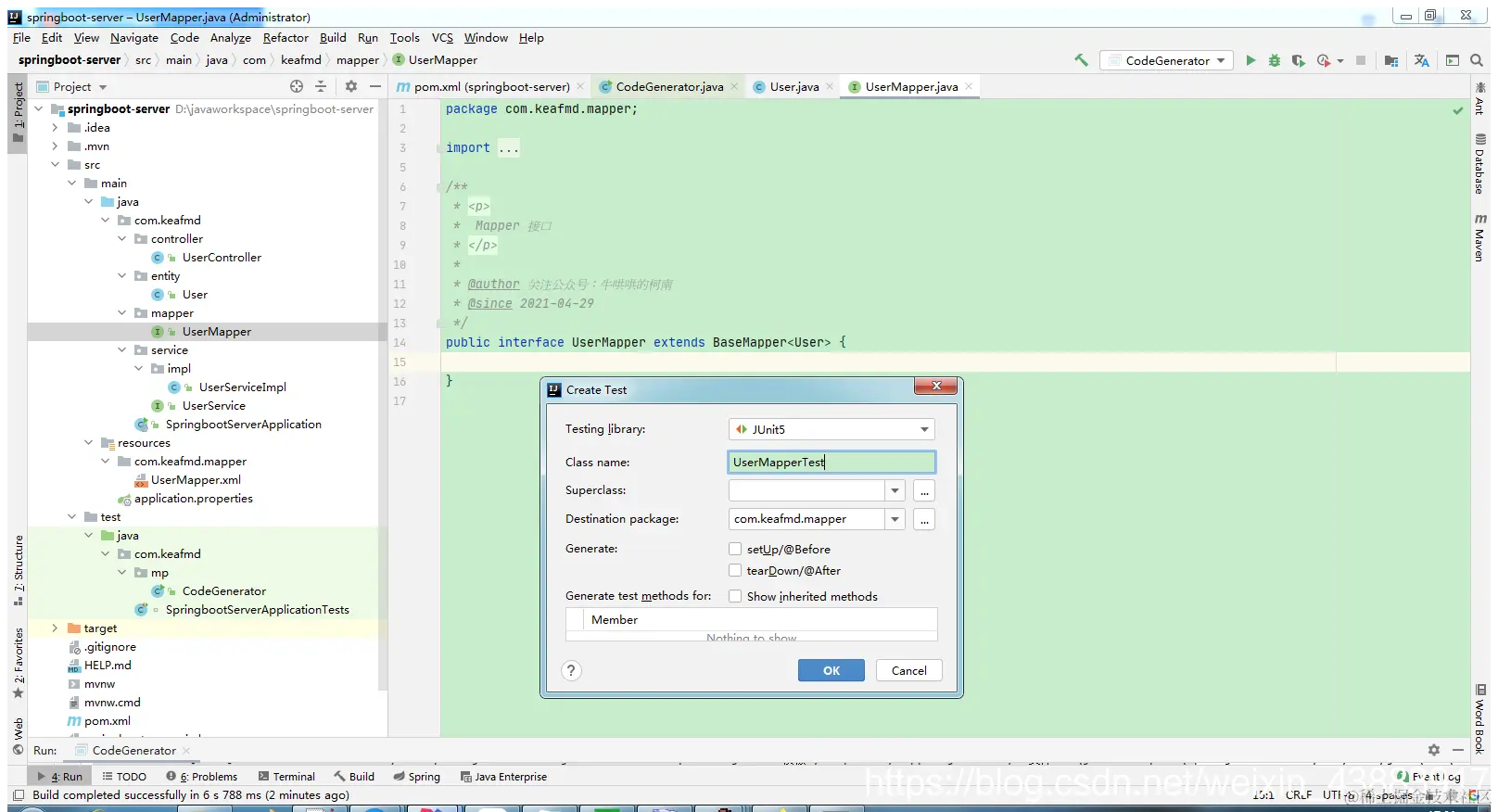Expand the .idea folder
This screenshot has width=1498, height=812.
[x=55, y=128]
